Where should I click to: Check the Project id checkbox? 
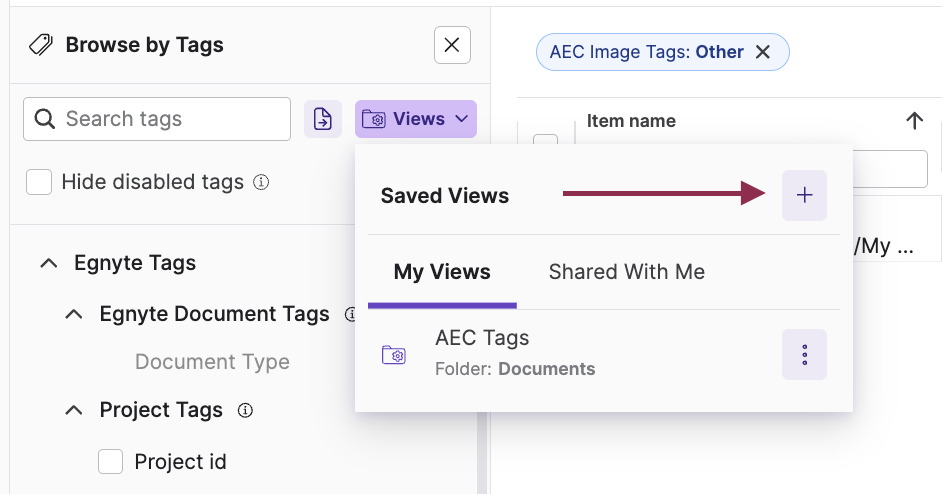[111, 462]
